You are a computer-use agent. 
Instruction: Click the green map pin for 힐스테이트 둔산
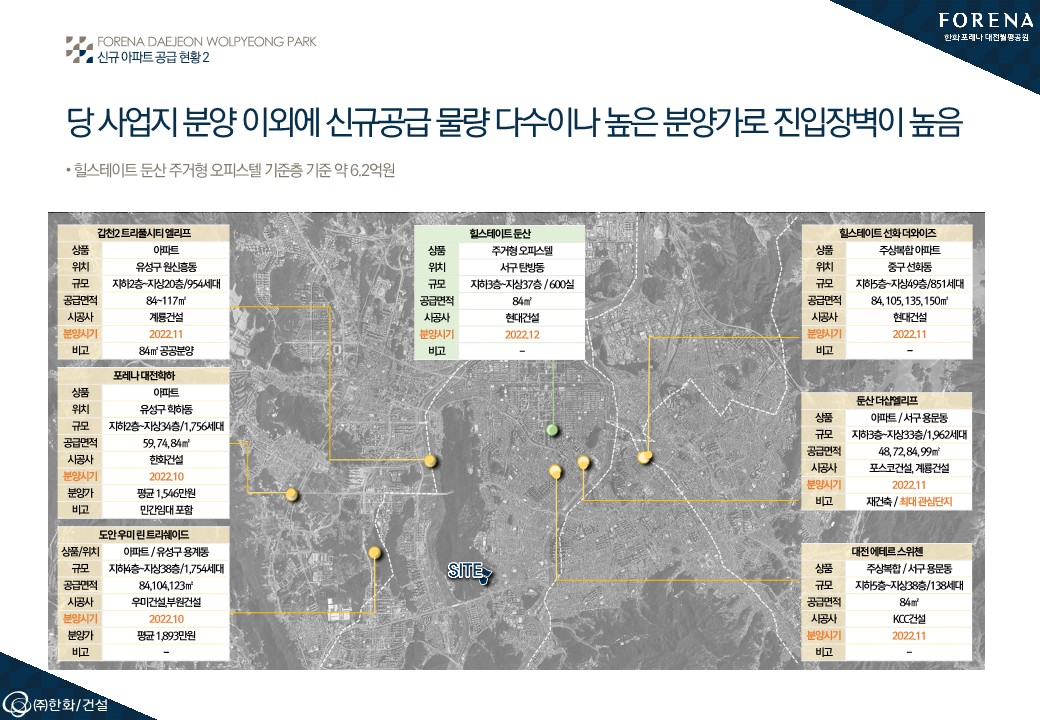[552, 430]
